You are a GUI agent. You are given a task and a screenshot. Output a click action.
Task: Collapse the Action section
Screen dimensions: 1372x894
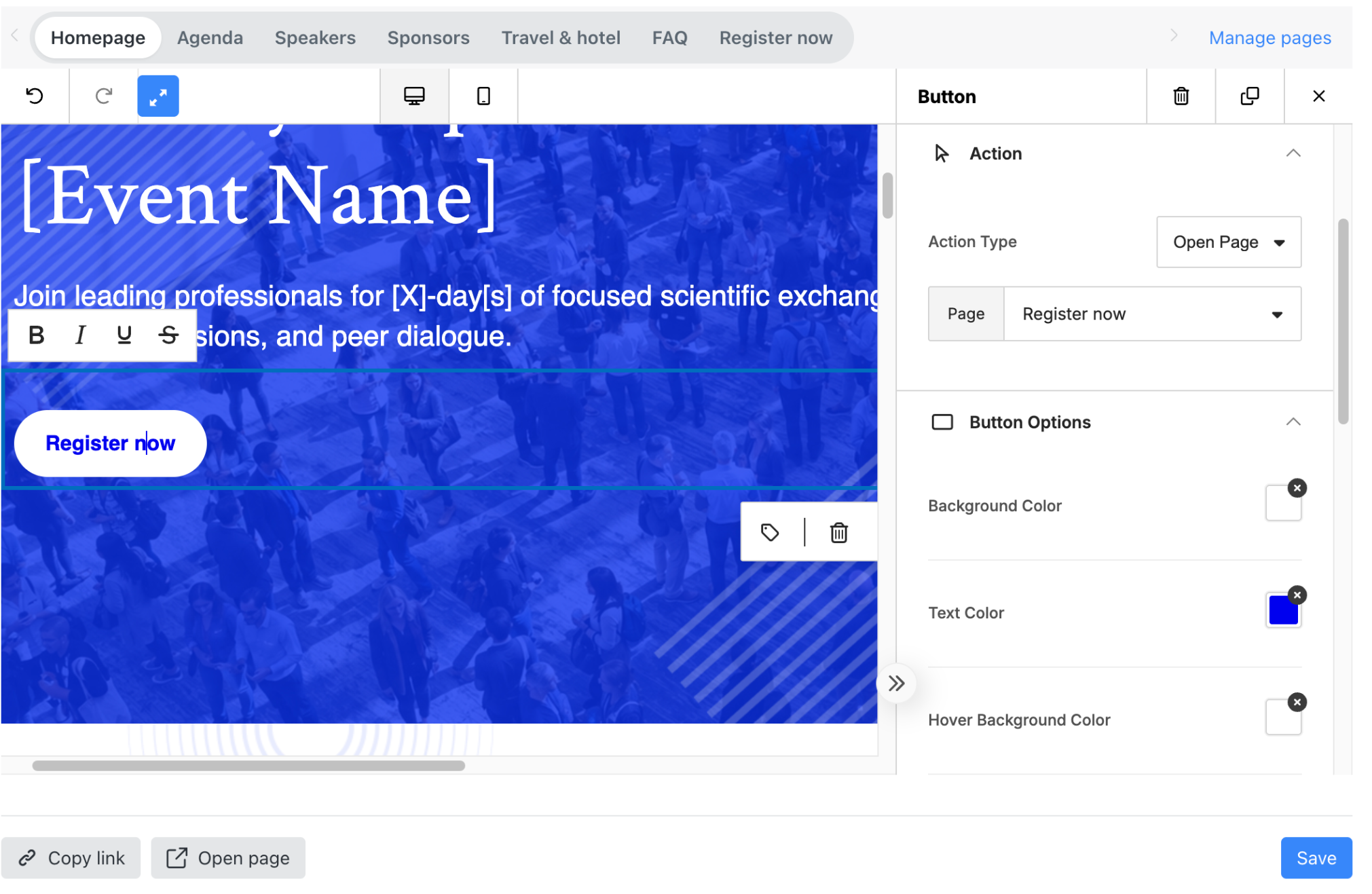1293,153
